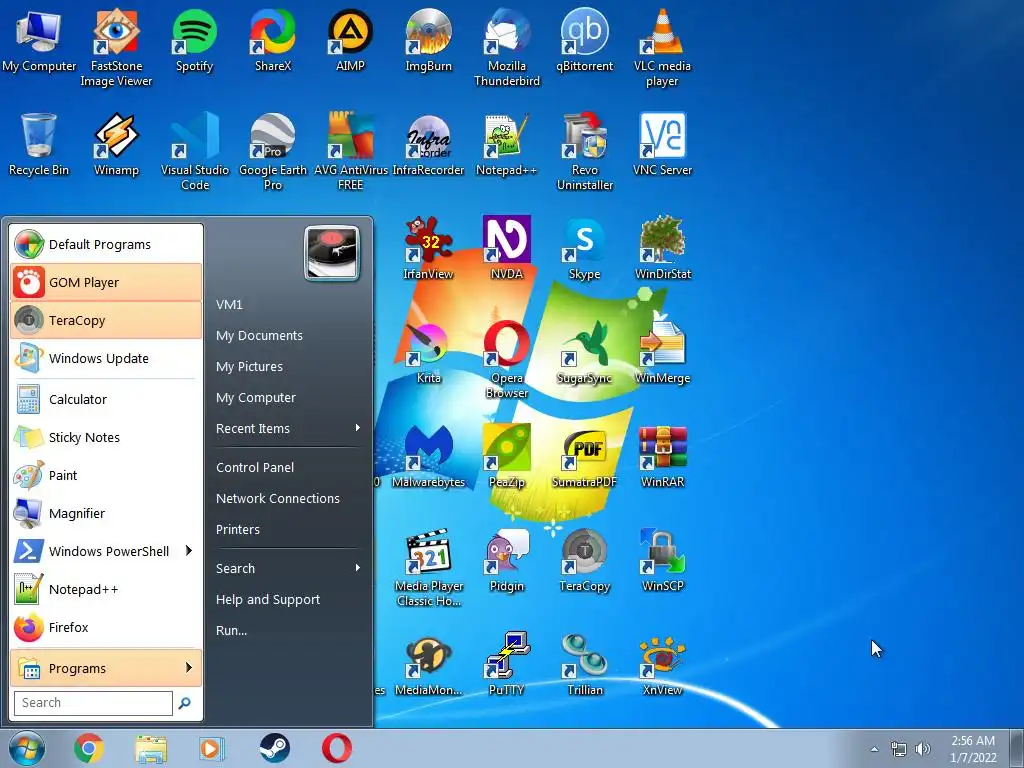
Task: Expand the Search submenu in Start menu
Action: [288, 568]
